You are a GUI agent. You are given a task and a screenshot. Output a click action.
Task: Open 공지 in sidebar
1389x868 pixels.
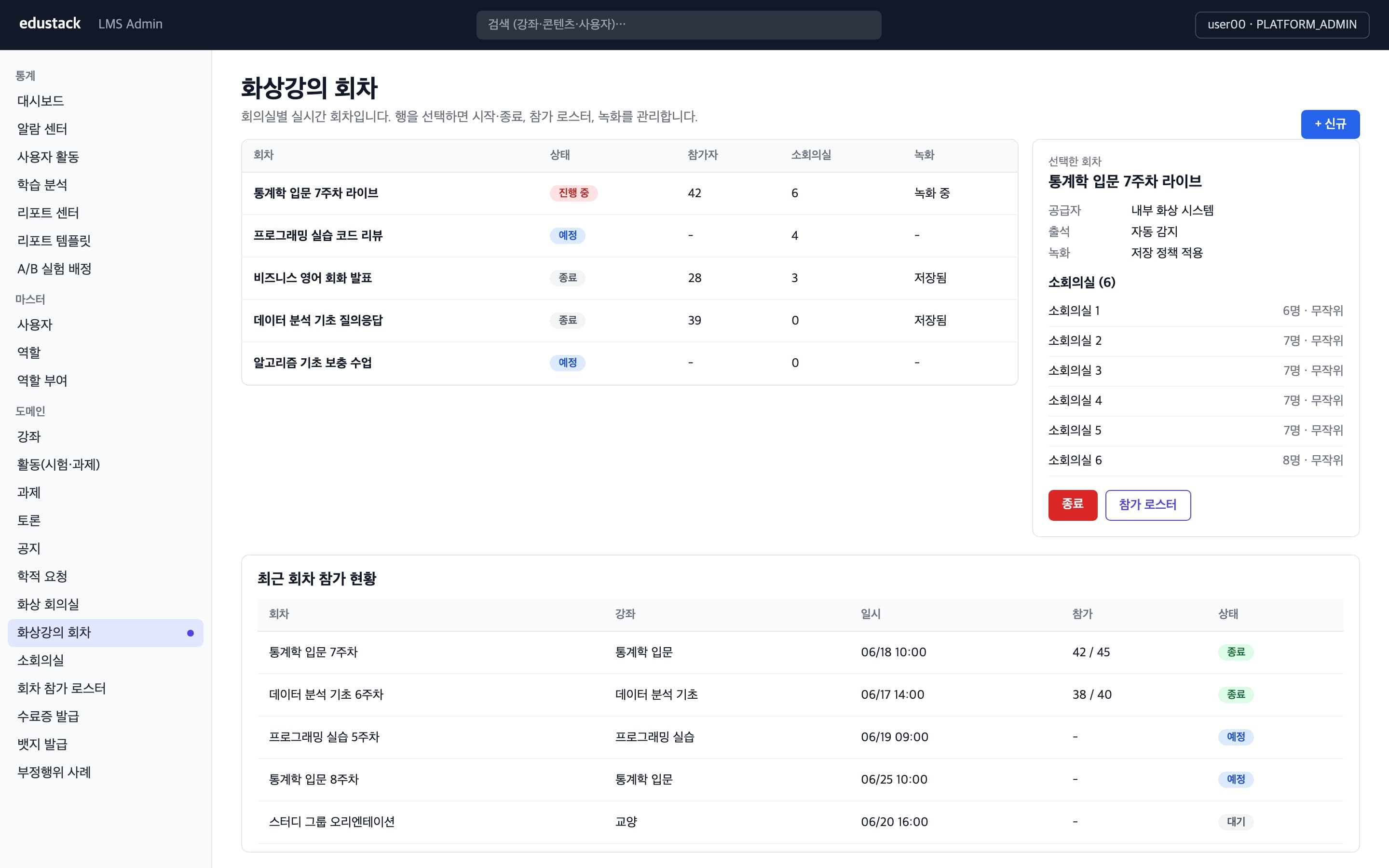coord(106,549)
